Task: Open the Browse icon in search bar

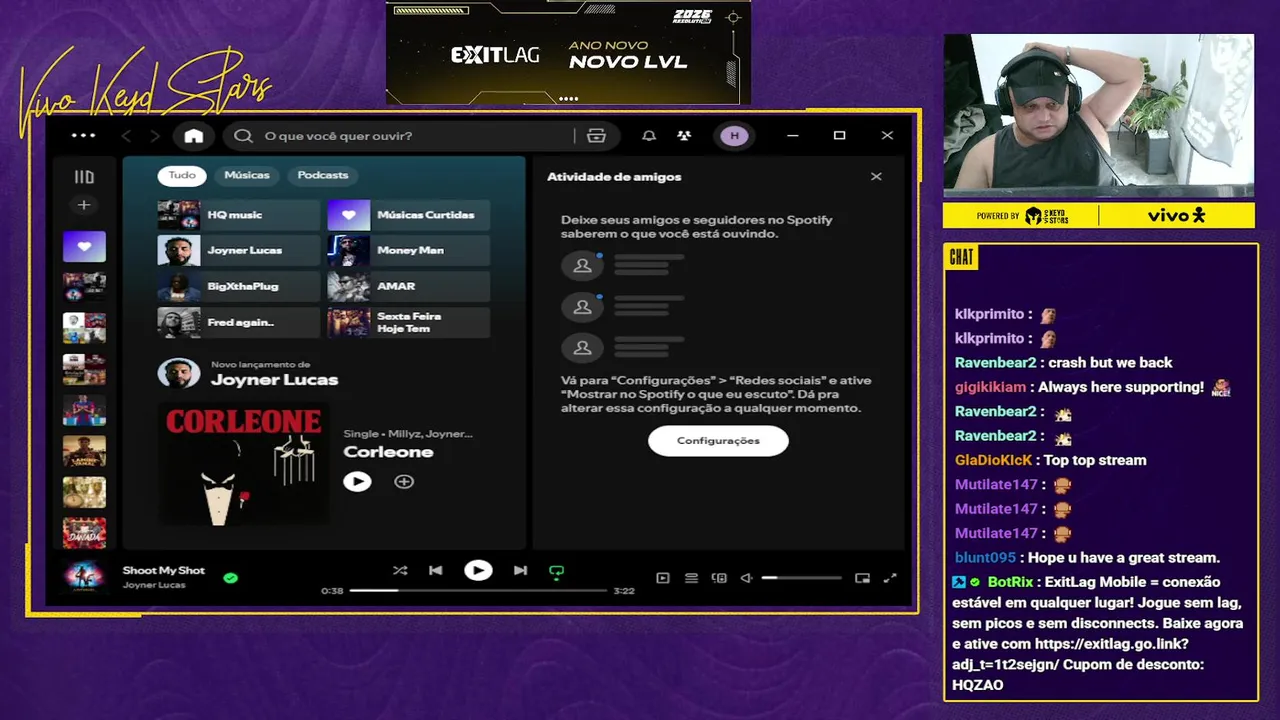Action: [x=597, y=136]
